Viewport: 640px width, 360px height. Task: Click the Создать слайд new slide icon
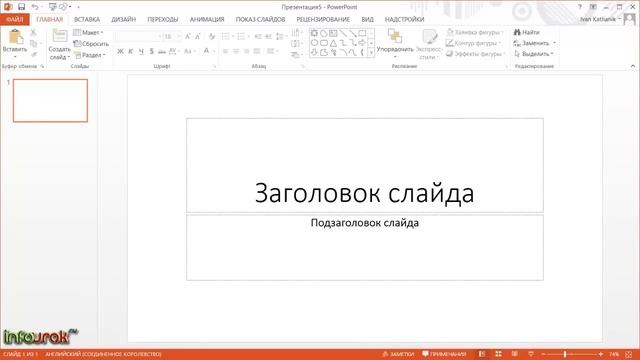[60, 36]
